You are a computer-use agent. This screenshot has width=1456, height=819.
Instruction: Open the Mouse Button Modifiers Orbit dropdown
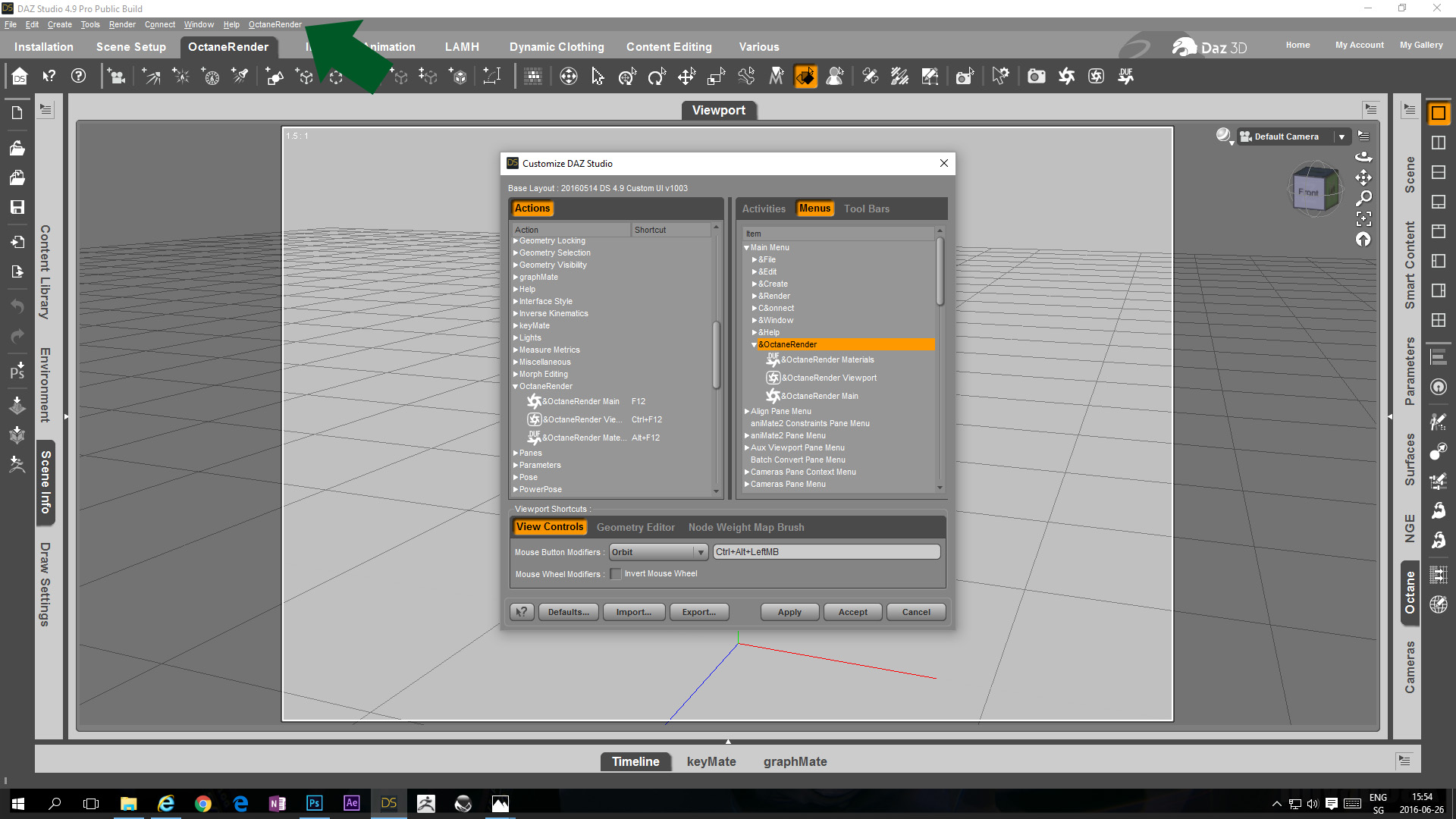658,552
